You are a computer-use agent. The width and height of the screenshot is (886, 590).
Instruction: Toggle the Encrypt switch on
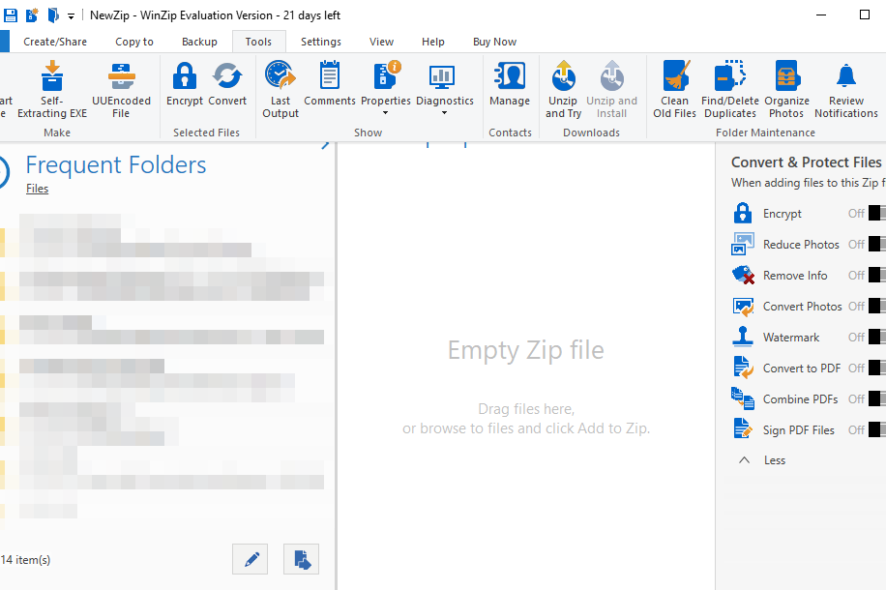coord(877,214)
